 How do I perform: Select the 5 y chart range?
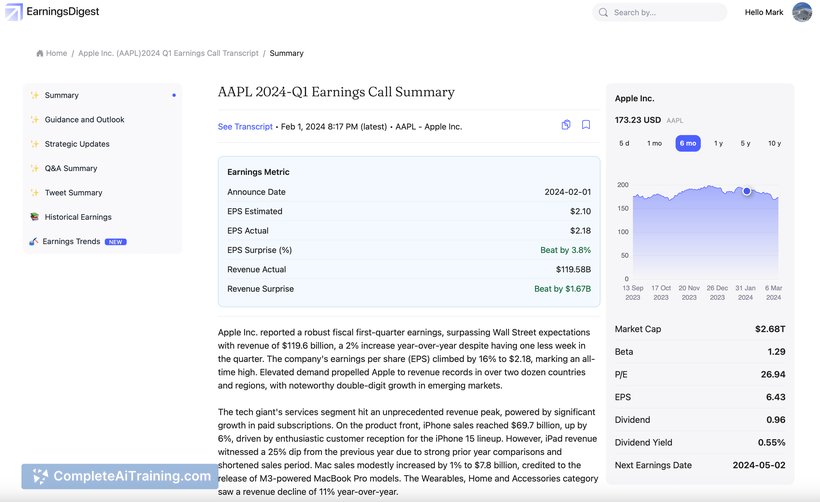[745, 143]
